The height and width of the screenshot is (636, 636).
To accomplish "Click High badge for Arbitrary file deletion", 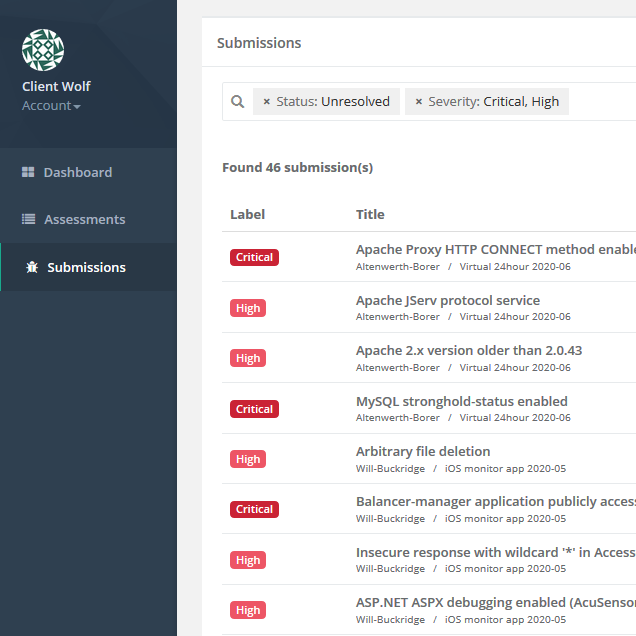I will (x=248, y=459).
